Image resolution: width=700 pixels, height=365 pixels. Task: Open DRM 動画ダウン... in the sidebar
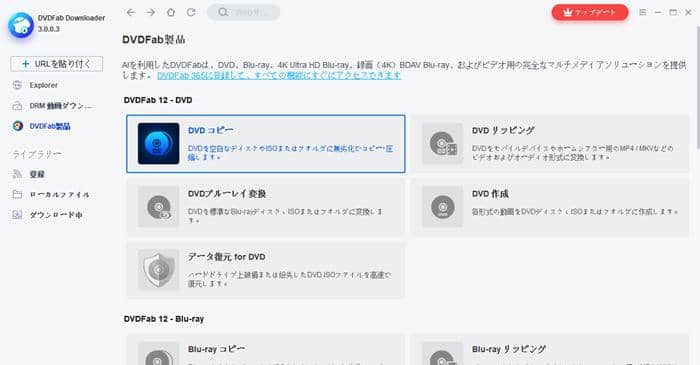tap(60, 106)
